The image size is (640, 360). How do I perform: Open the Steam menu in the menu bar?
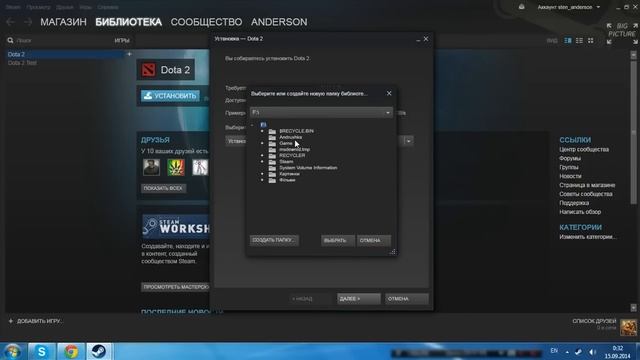13,7
